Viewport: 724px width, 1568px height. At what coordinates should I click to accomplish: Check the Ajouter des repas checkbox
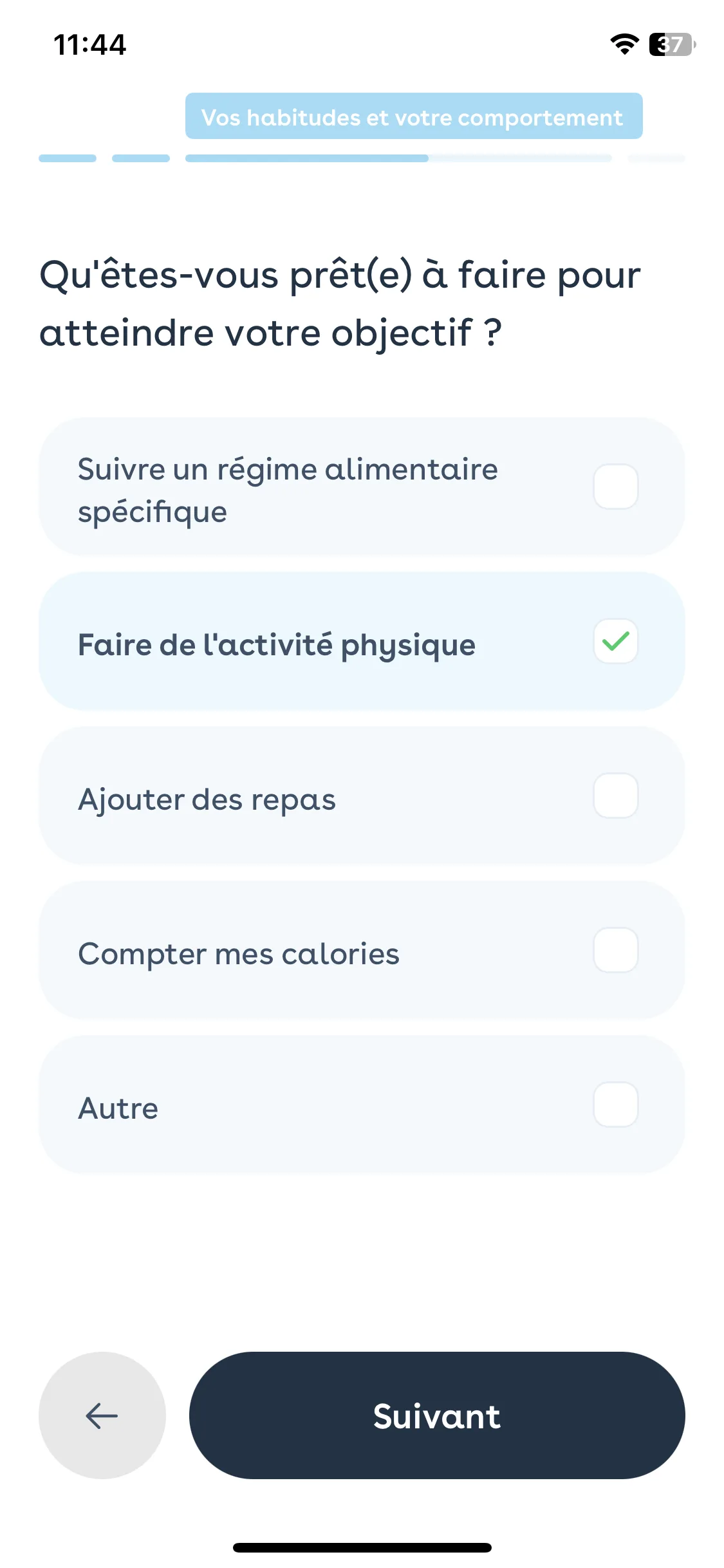[x=615, y=796]
